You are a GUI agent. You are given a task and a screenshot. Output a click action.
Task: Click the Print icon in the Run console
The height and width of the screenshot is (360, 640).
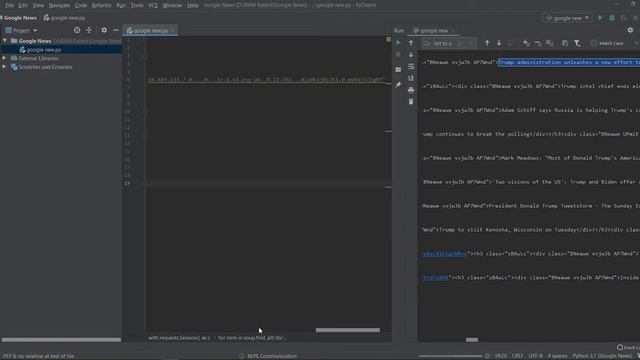tap(411, 90)
